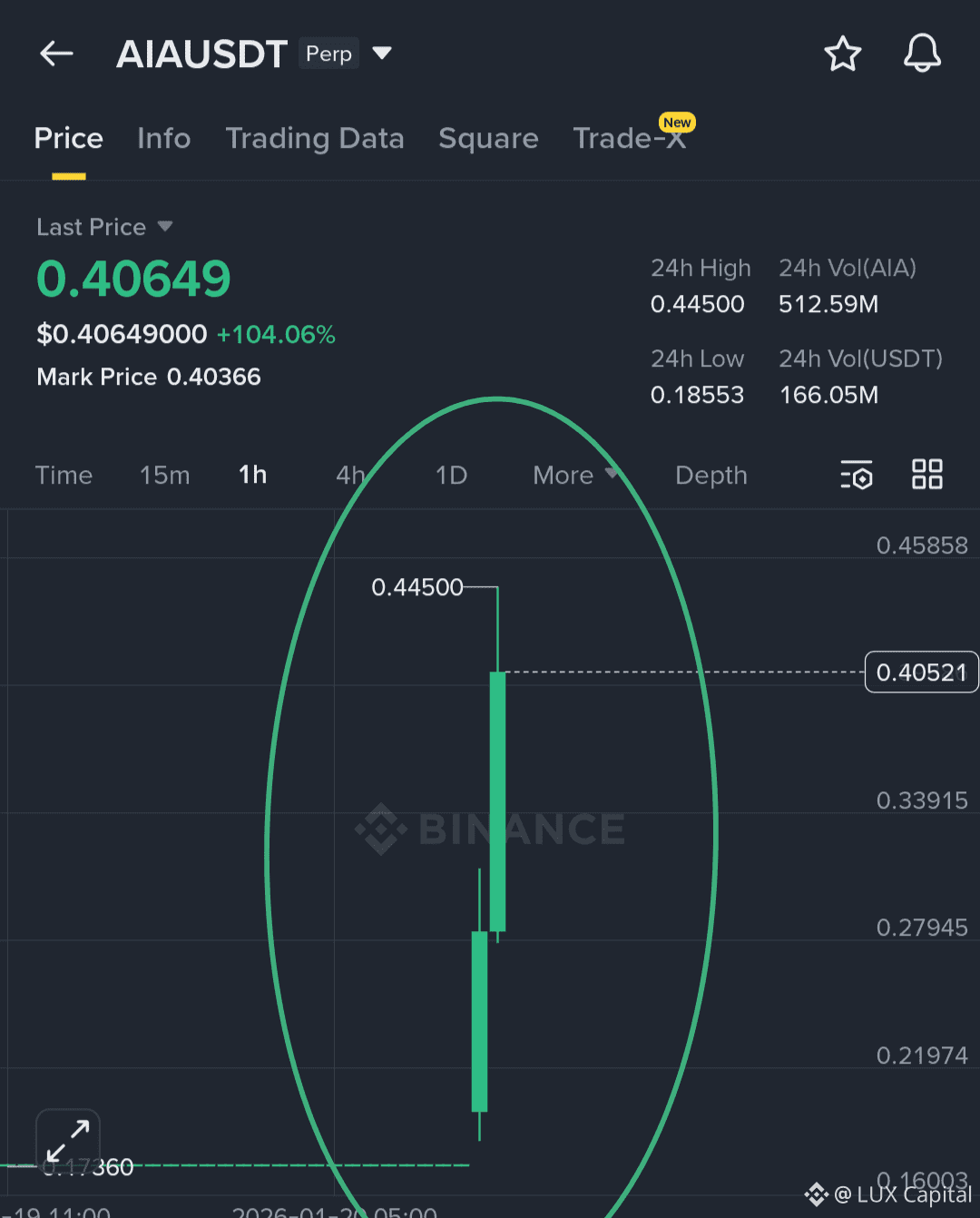Open the chart indicator settings icon
The image size is (980, 1218).
(x=857, y=474)
